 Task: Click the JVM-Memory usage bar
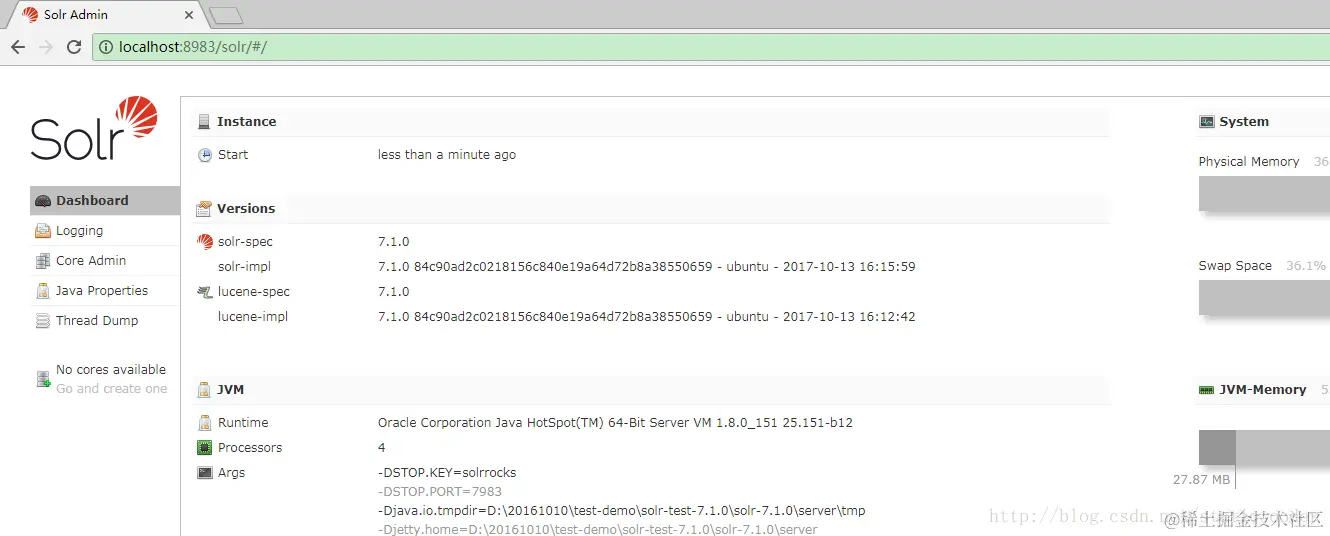pos(1264,447)
